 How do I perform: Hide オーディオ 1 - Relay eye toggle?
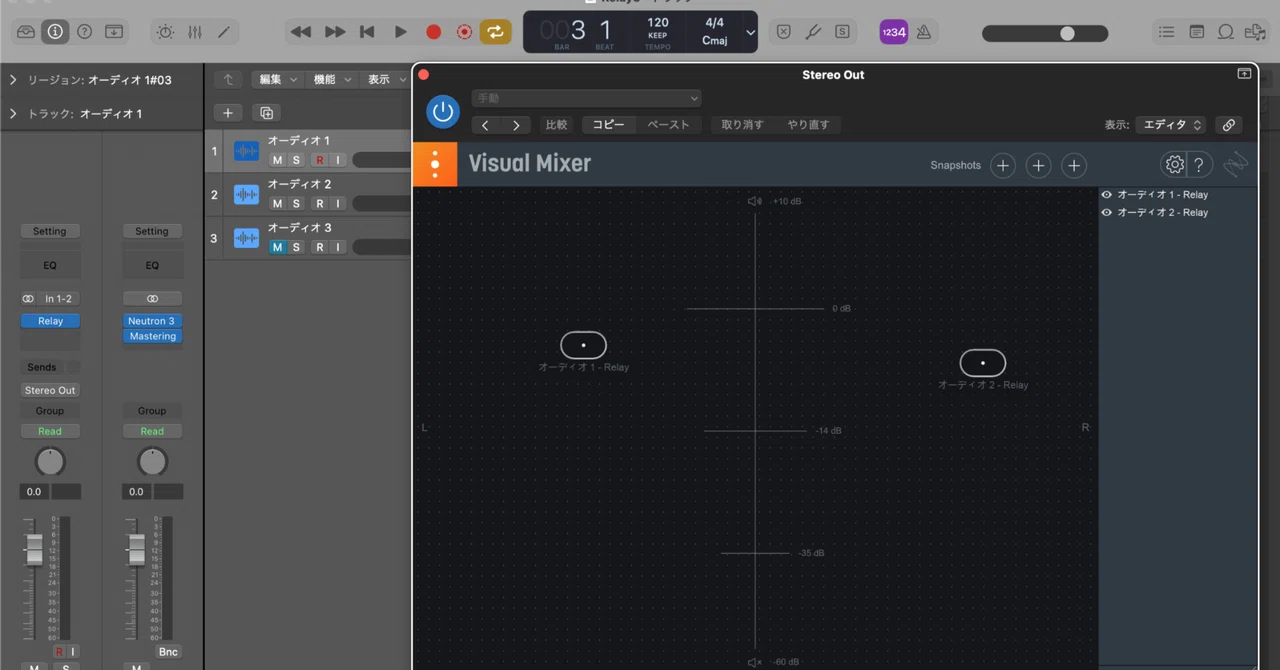click(1107, 195)
